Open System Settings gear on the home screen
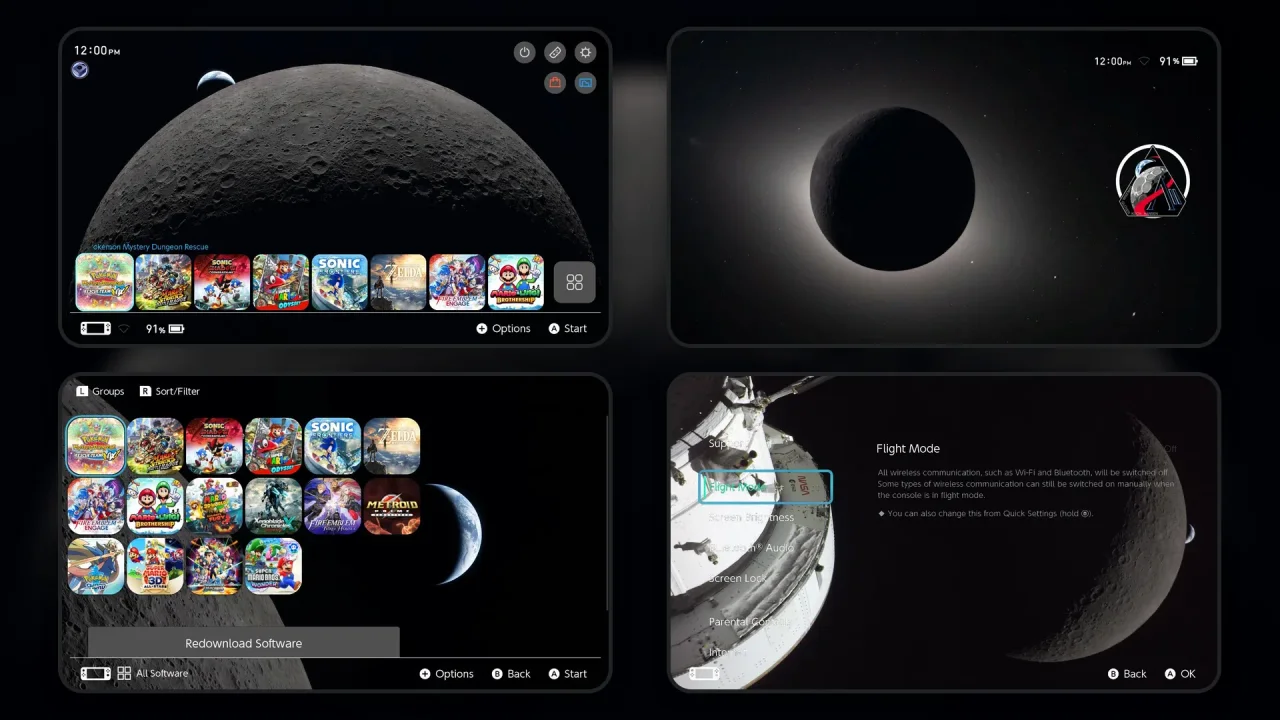Viewport: 1280px width, 720px height. [586, 52]
